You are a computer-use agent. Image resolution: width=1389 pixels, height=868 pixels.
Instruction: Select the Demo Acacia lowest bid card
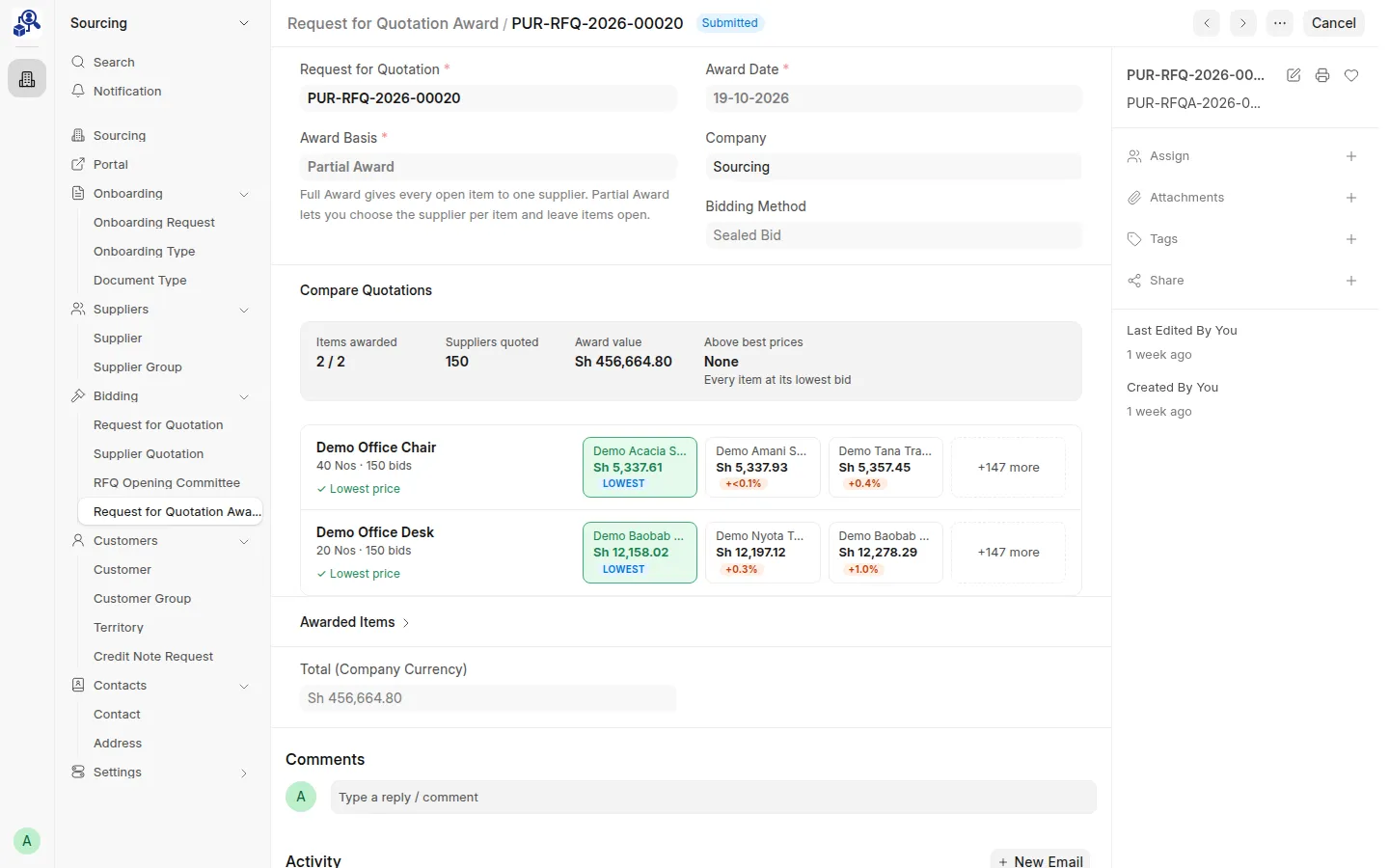tap(640, 468)
